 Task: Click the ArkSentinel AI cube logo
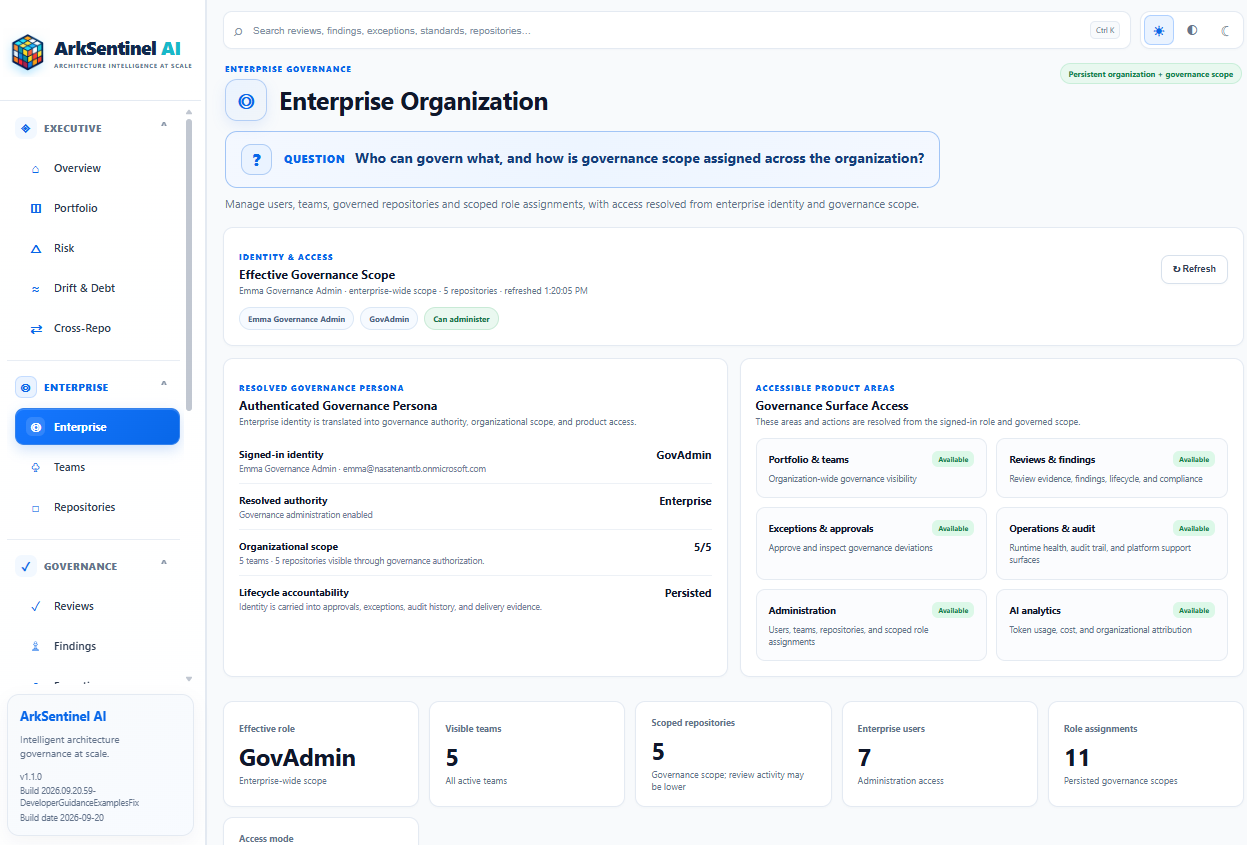[28, 52]
